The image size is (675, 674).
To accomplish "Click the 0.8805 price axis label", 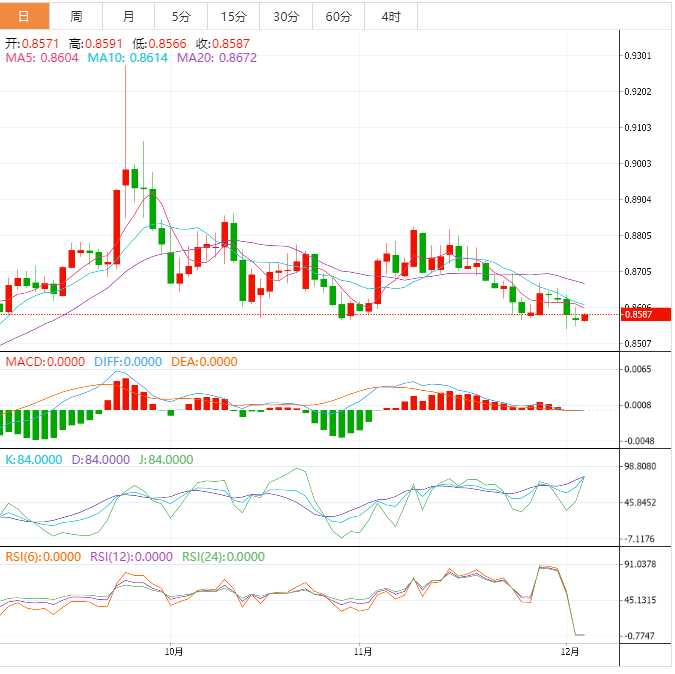I will click(638, 236).
